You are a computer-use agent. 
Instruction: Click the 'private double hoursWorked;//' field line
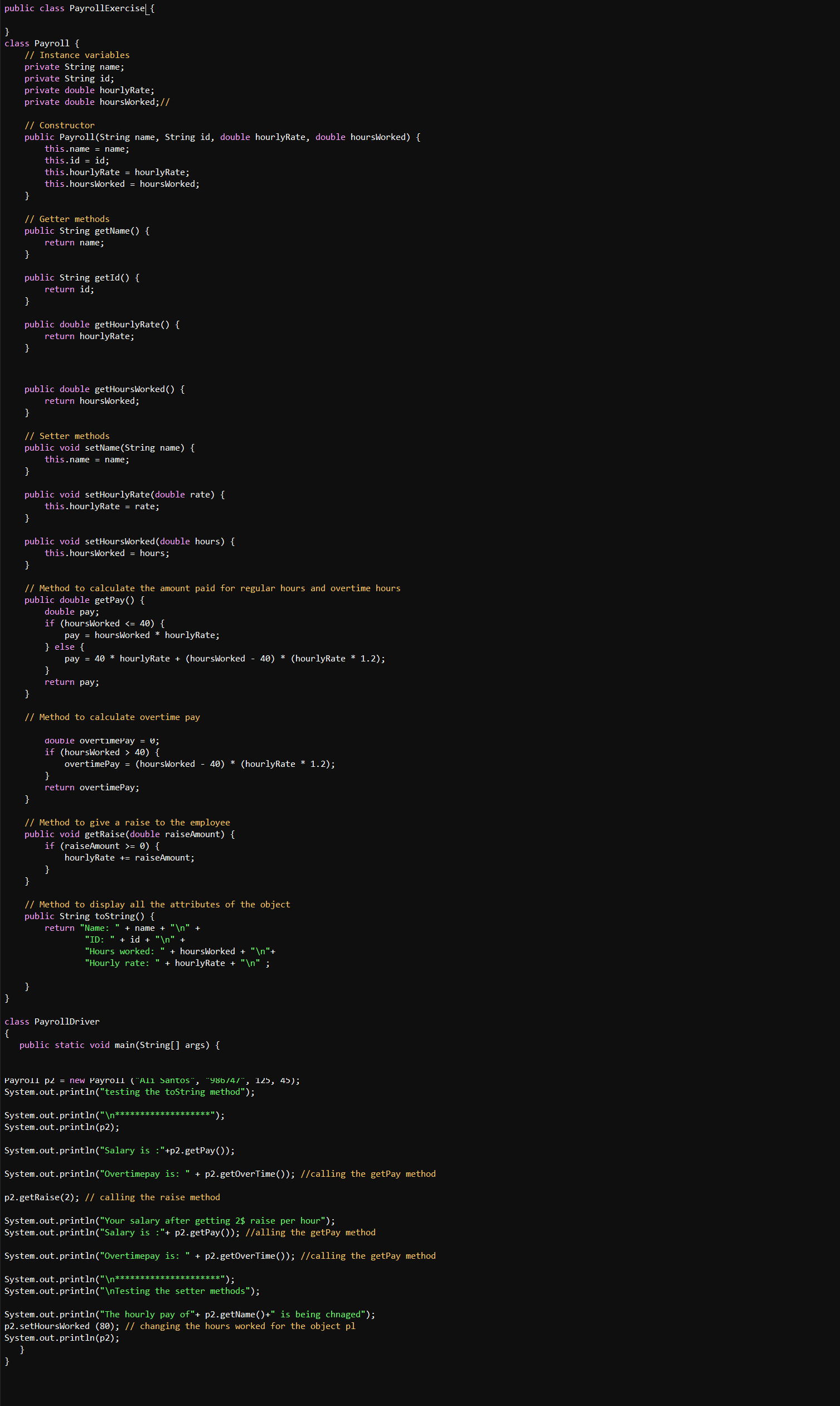click(x=97, y=103)
